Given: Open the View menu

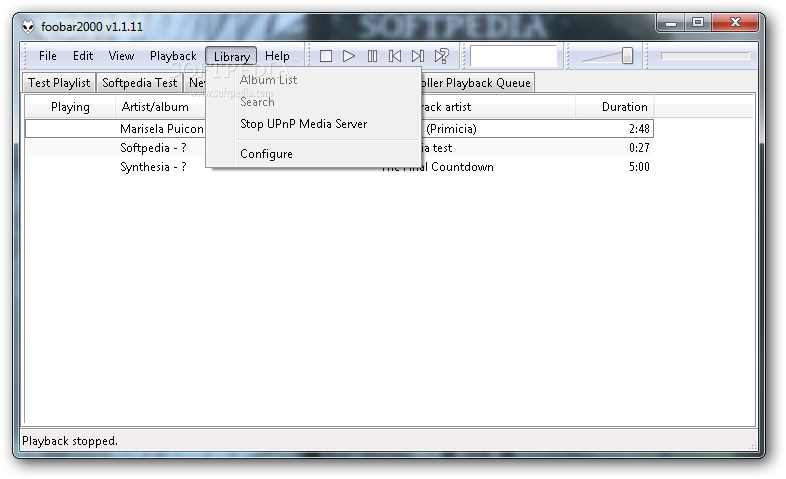Looking at the screenshot, I should pos(121,56).
